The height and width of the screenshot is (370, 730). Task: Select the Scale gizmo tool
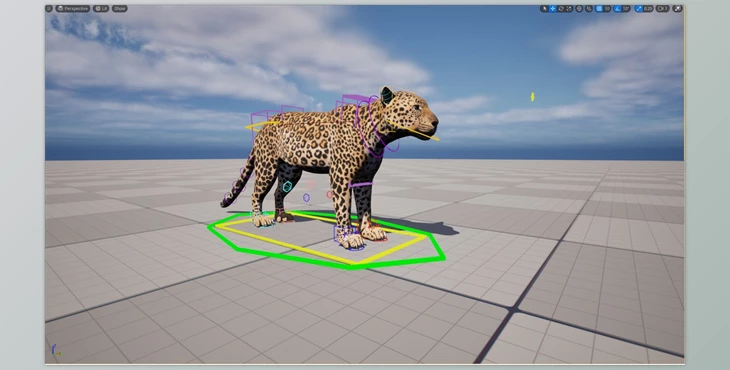569,8
